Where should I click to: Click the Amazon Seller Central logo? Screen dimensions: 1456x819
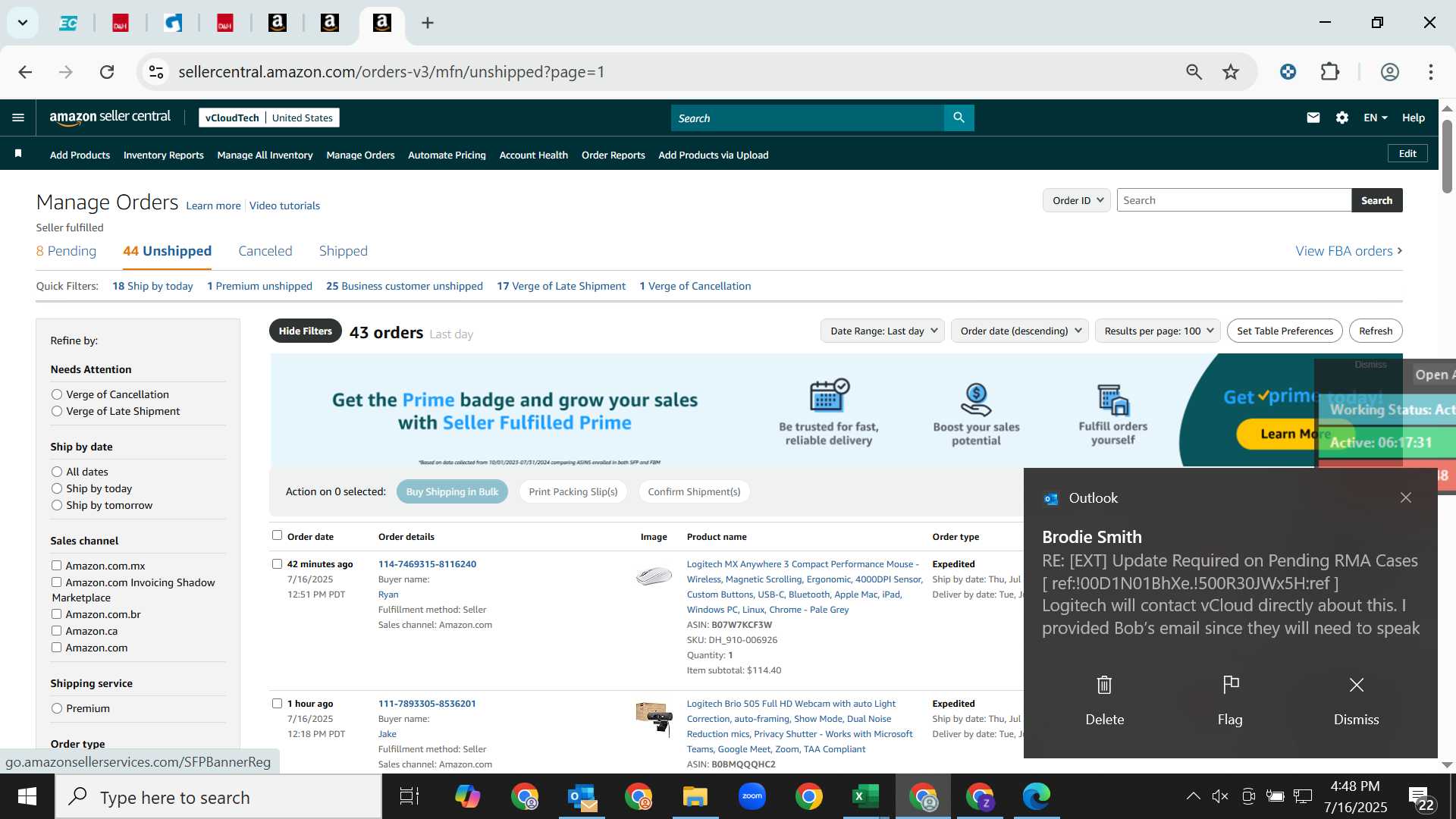pos(110,117)
